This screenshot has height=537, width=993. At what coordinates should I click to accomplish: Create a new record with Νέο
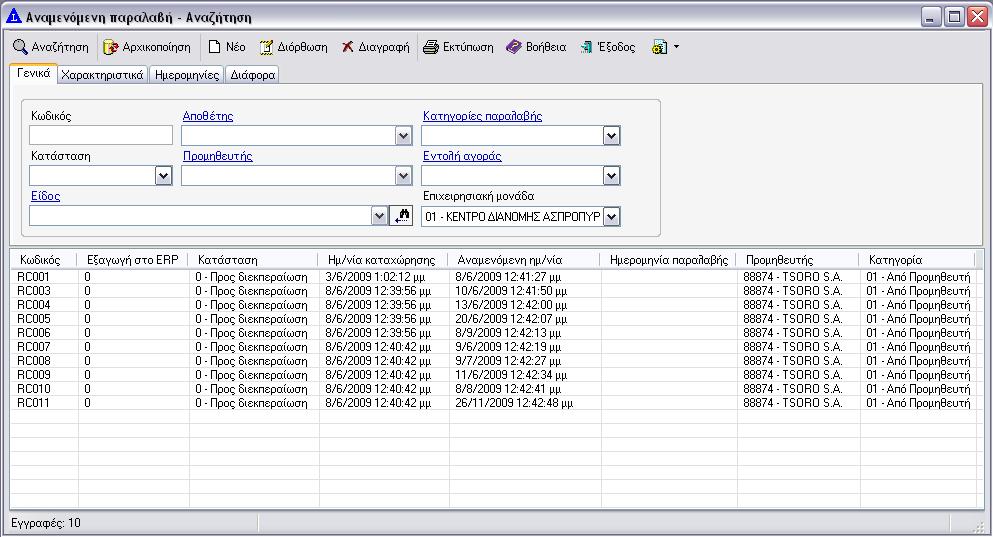227,47
